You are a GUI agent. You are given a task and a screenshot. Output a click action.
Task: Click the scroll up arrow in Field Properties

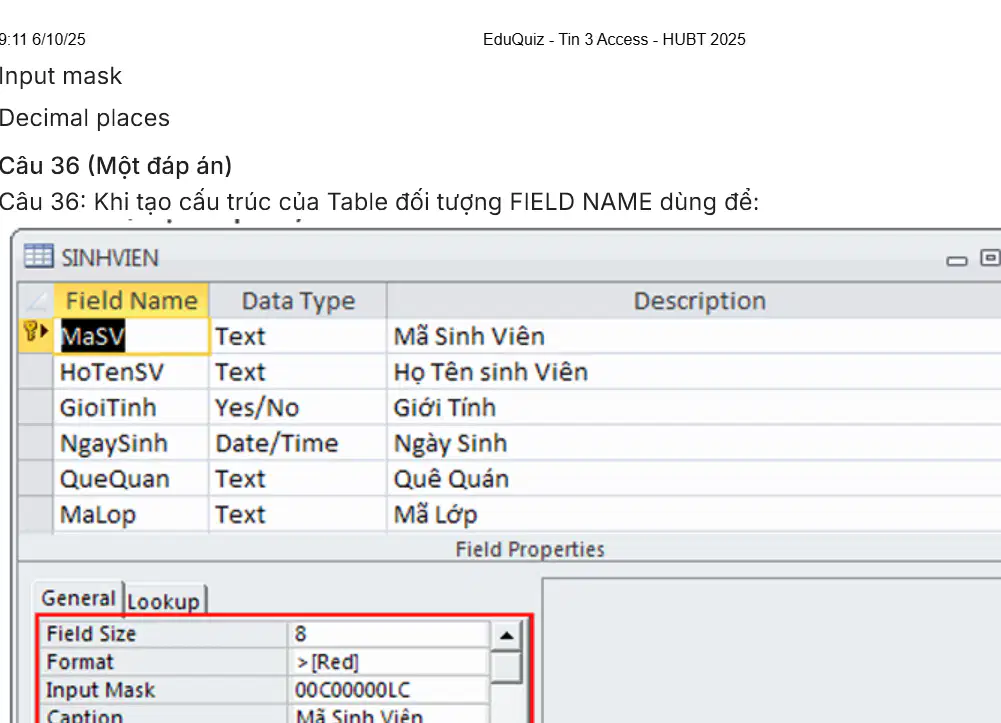[507, 635]
